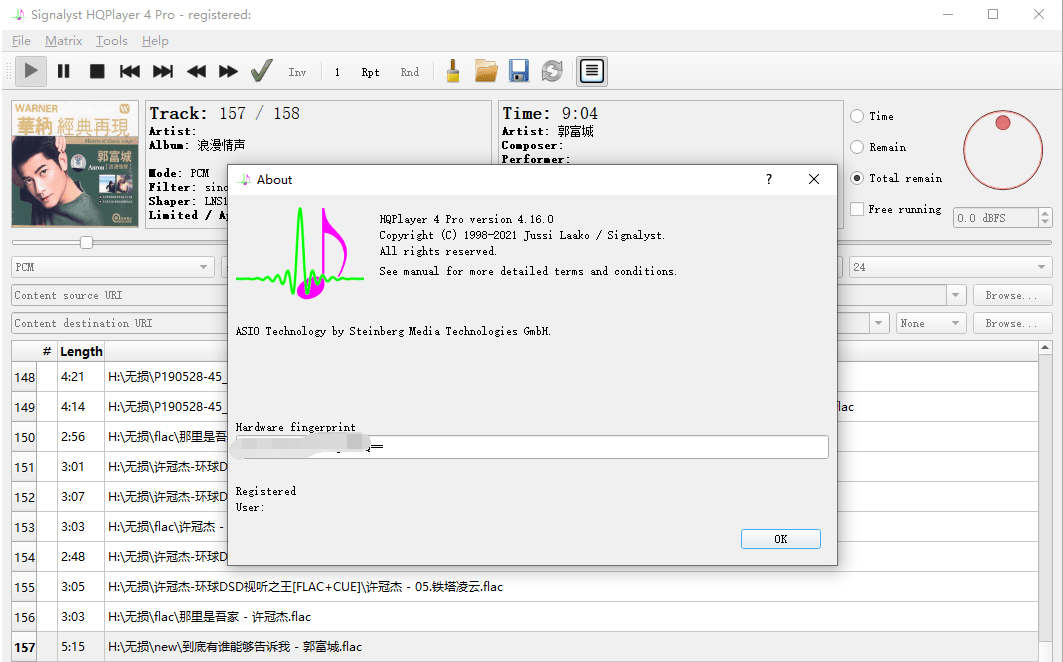Click the About dialog question mark help

768,179
